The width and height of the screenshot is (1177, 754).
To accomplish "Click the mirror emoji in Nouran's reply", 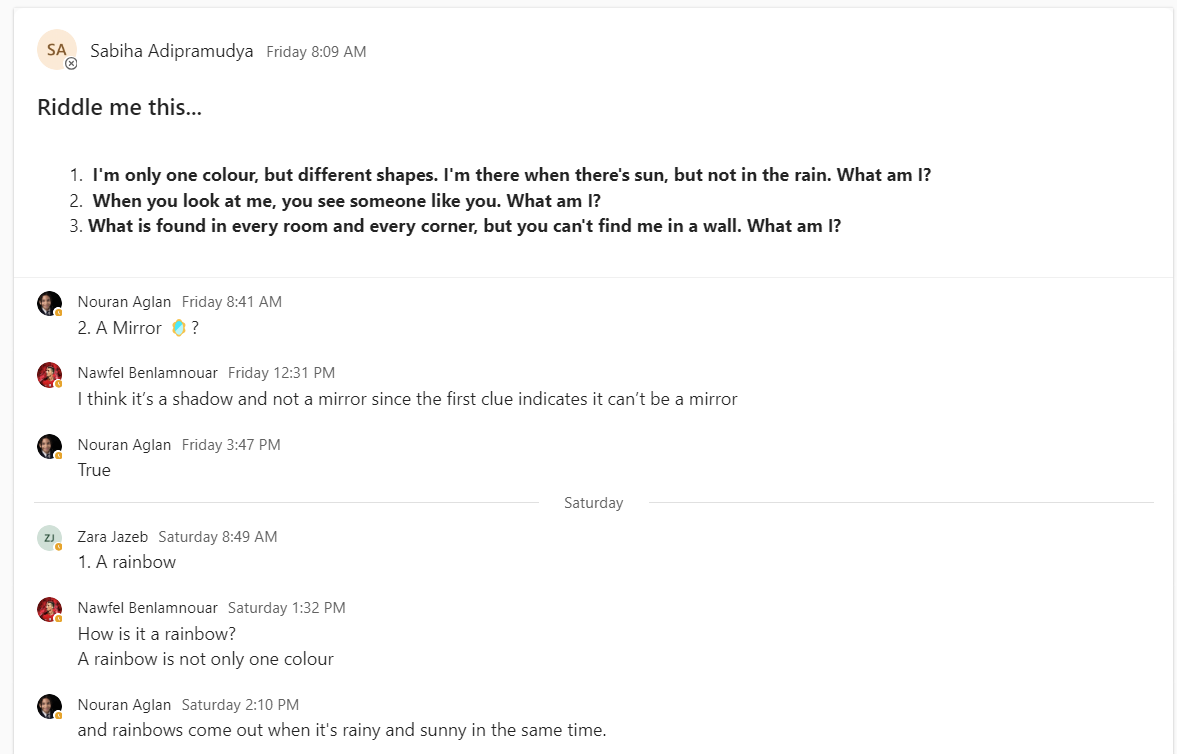I will click(179, 327).
